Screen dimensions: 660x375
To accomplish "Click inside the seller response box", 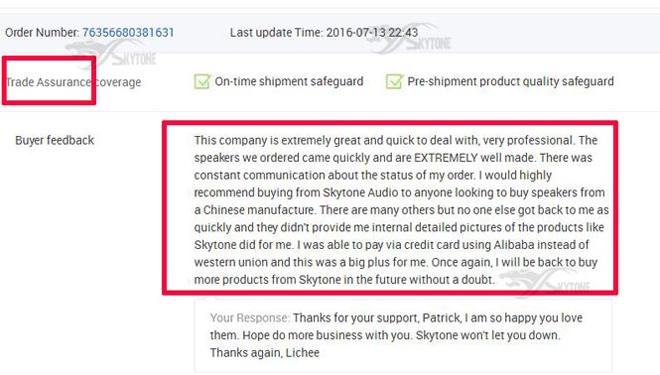I will (403, 335).
